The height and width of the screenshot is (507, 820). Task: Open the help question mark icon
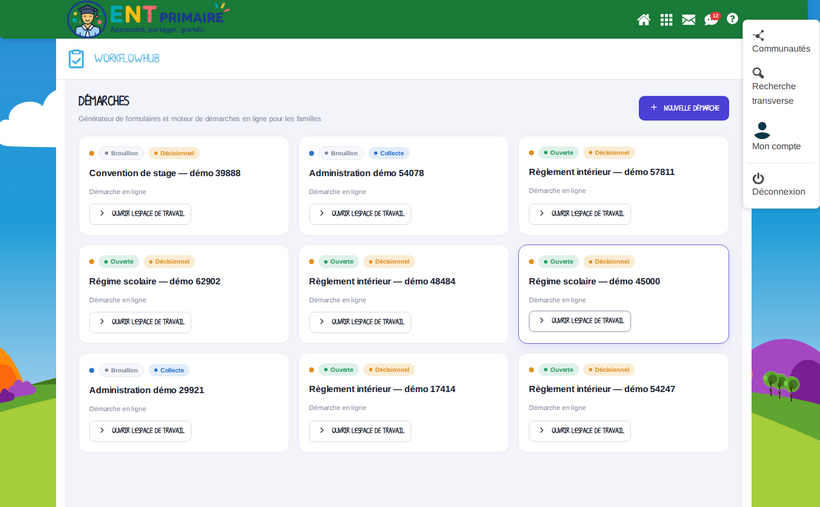(733, 19)
